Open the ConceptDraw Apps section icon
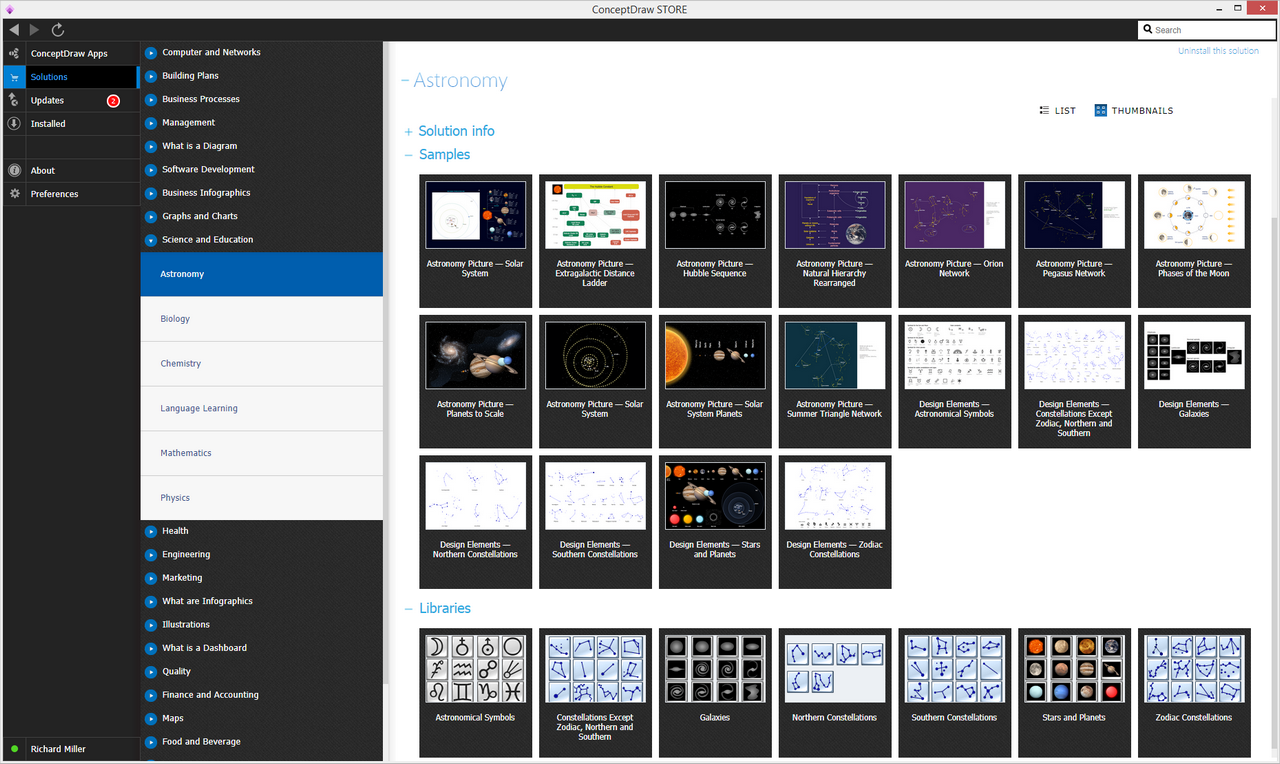 (14, 53)
